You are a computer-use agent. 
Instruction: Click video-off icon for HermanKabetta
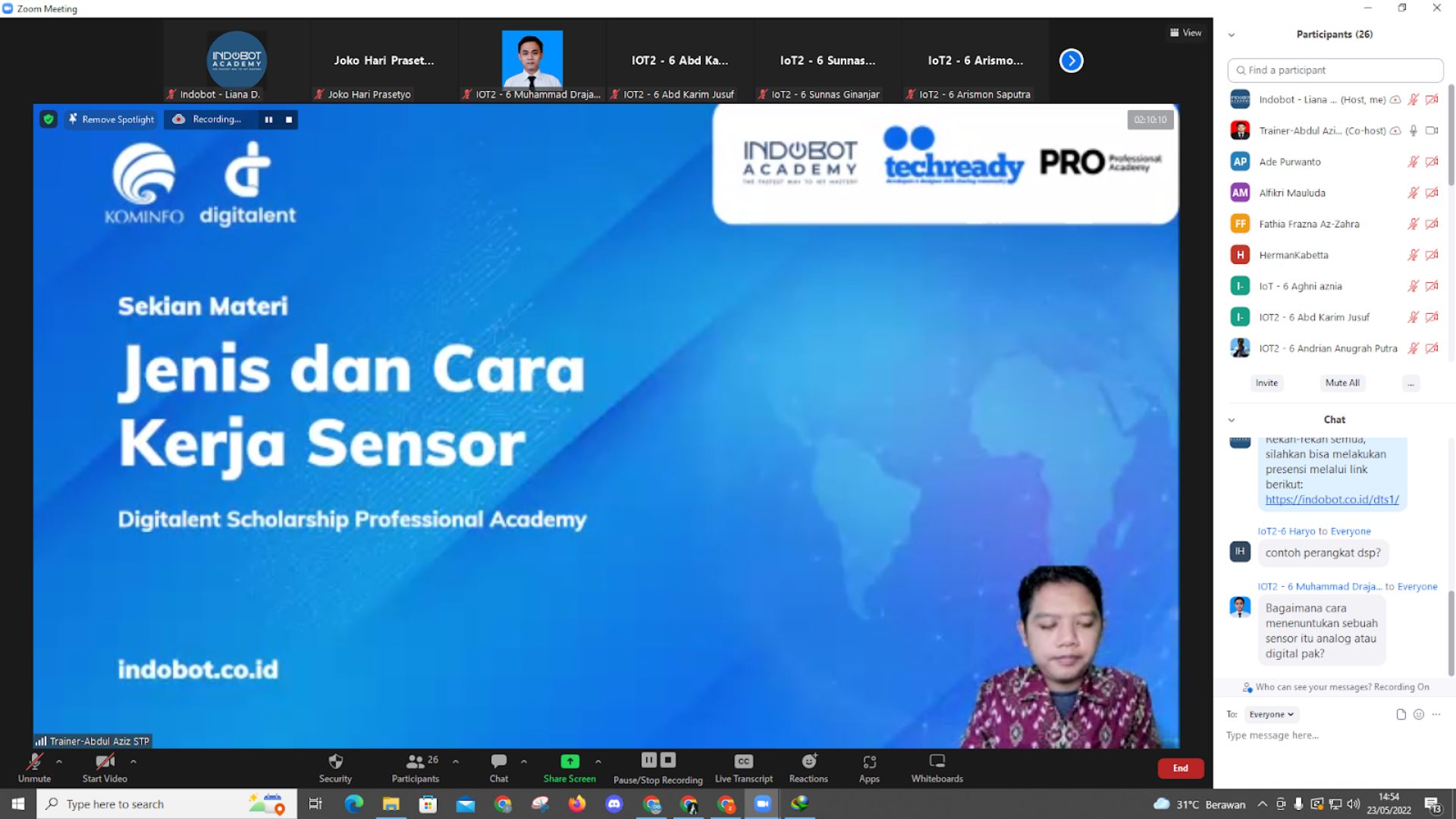1432,255
